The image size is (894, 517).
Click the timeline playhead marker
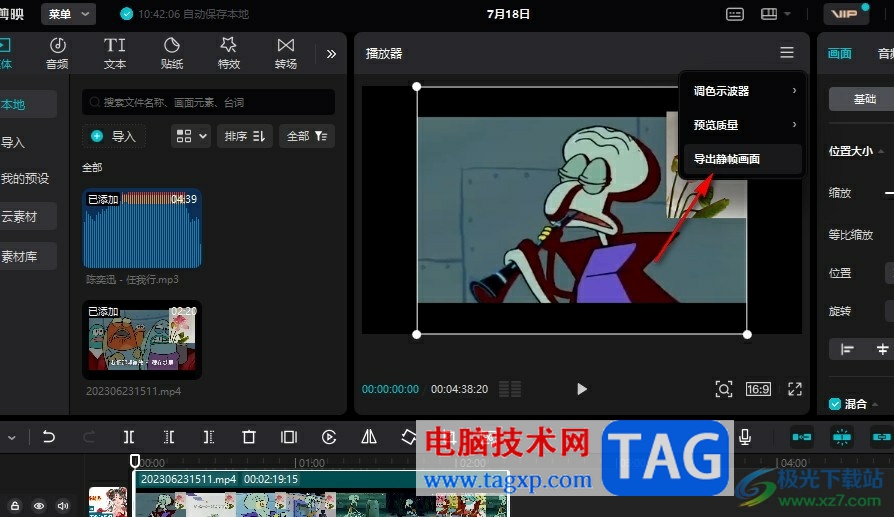(135, 461)
